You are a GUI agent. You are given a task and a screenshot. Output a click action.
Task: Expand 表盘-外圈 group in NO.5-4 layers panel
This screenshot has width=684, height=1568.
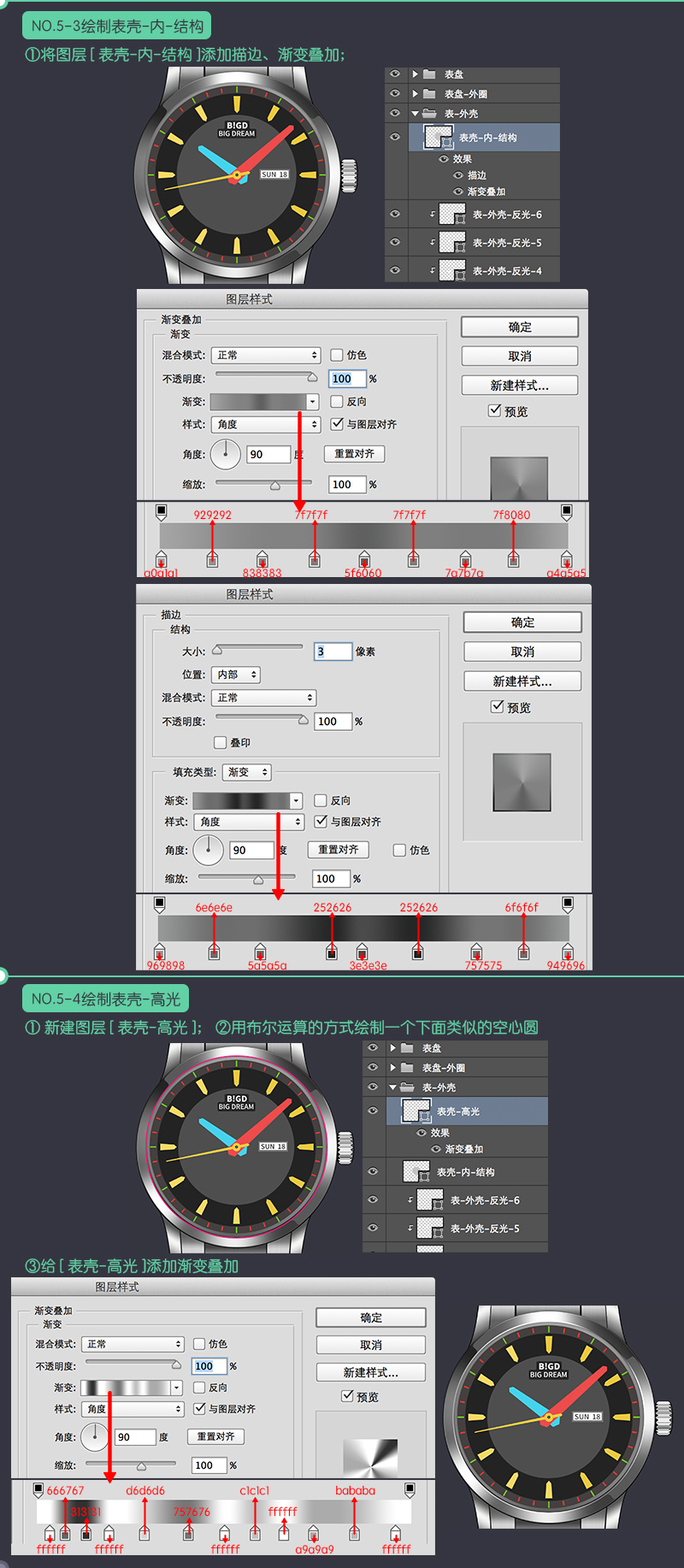click(392, 1068)
